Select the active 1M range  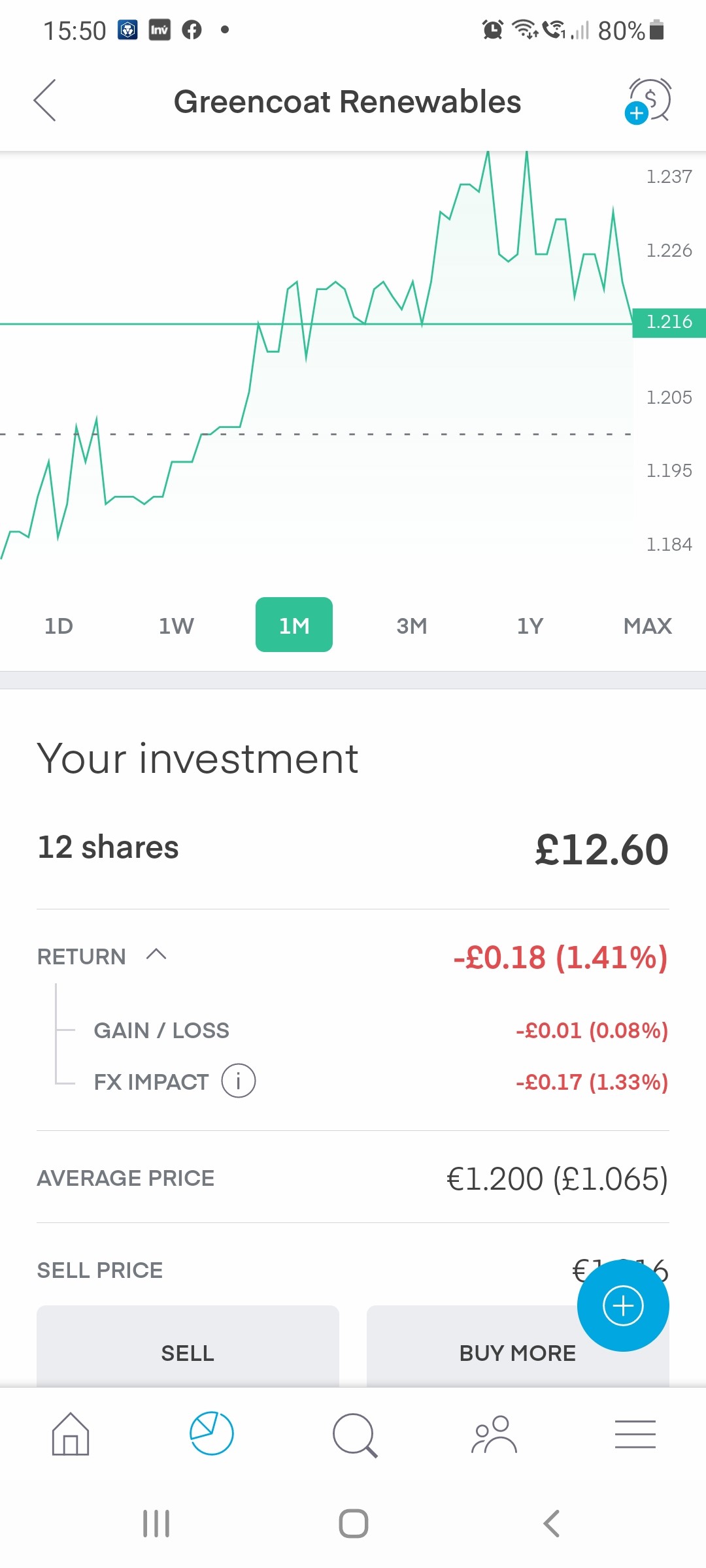[294, 625]
